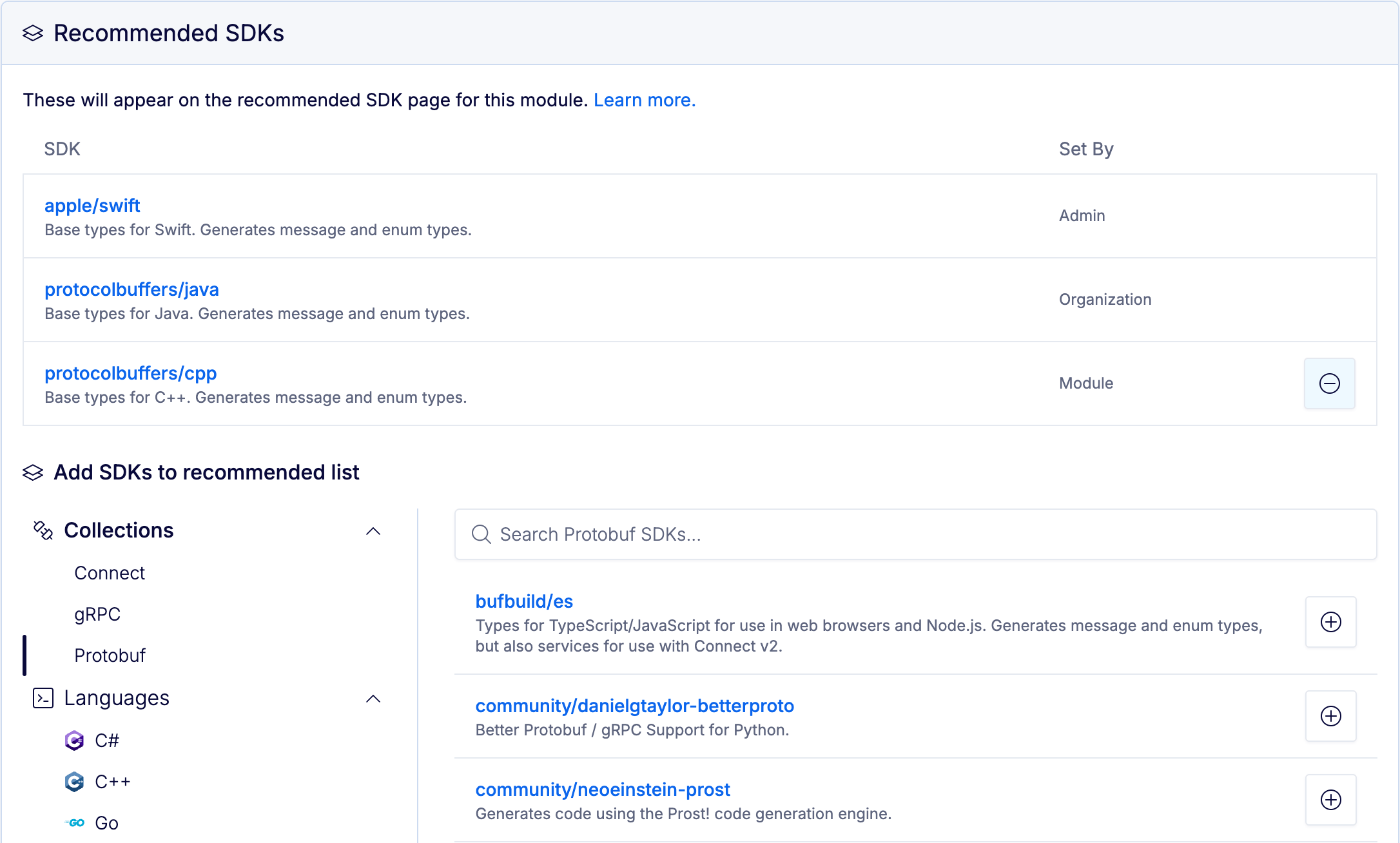This screenshot has width=1400, height=843.
Task: Add community/neoeinstein-prost to recommended list
Action: pyautogui.click(x=1332, y=800)
